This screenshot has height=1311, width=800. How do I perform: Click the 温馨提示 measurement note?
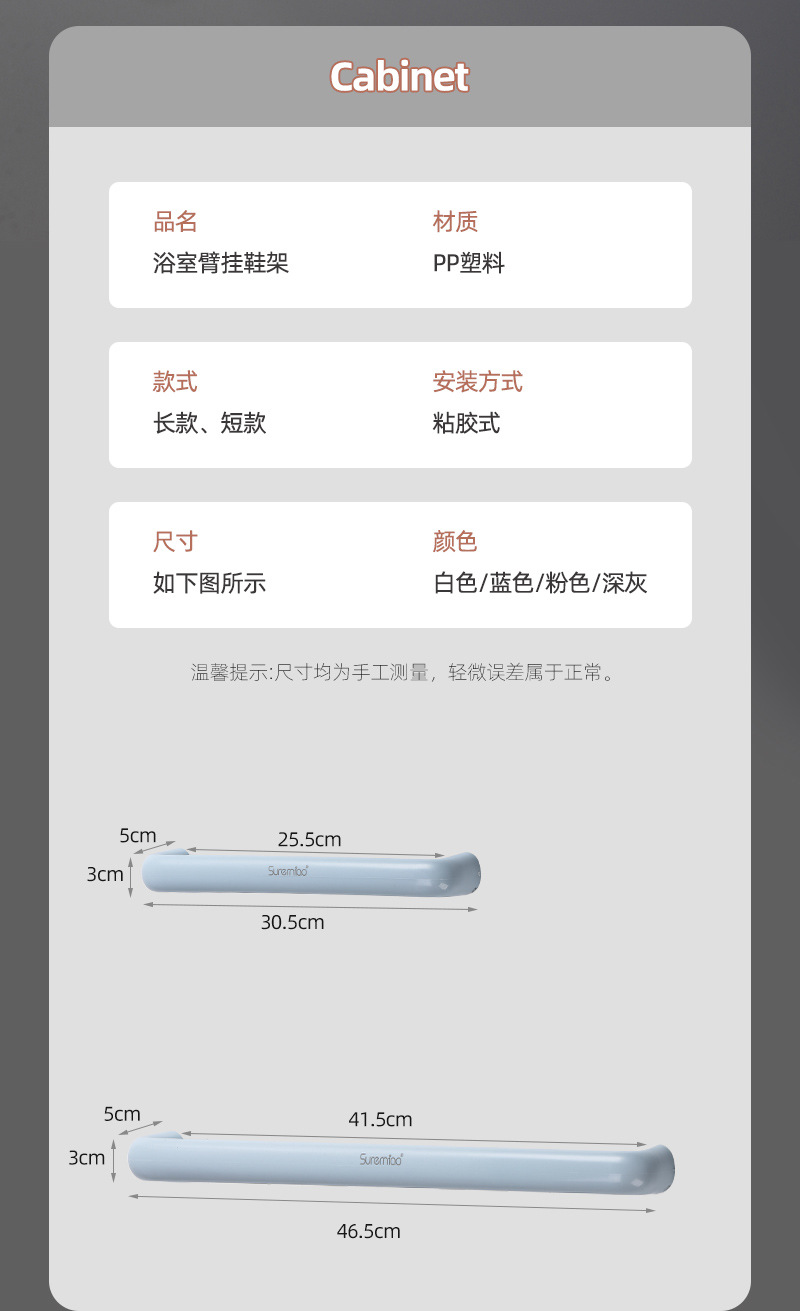(x=401, y=672)
